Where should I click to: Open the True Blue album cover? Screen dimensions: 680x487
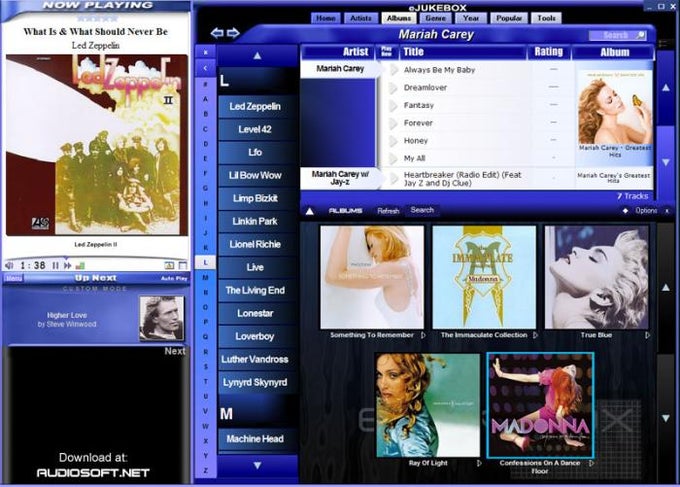(597, 277)
